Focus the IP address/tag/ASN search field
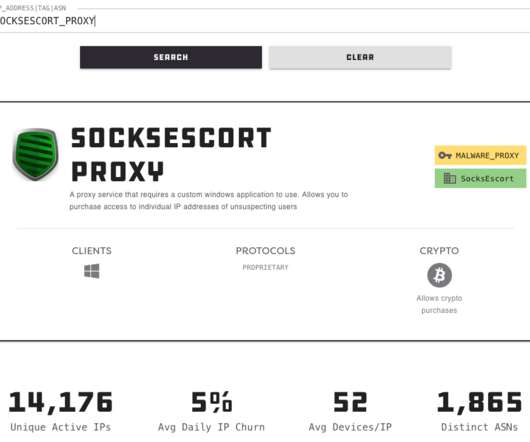This screenshot has width=530, height=442. pyautogui.click(x=265, y=21)
